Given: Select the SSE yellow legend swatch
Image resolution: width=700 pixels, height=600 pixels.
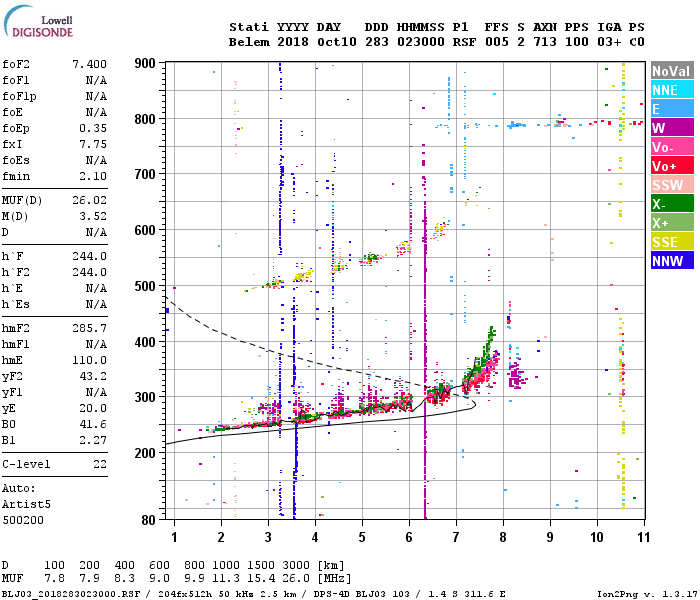Looking at the screenshot, I should tap(672, 242).
